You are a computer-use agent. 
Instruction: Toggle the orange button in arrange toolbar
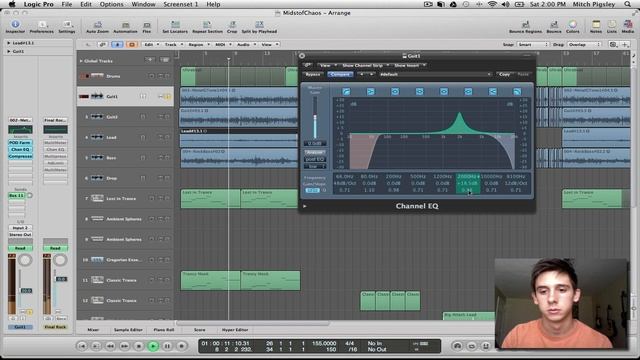[131, 44]
